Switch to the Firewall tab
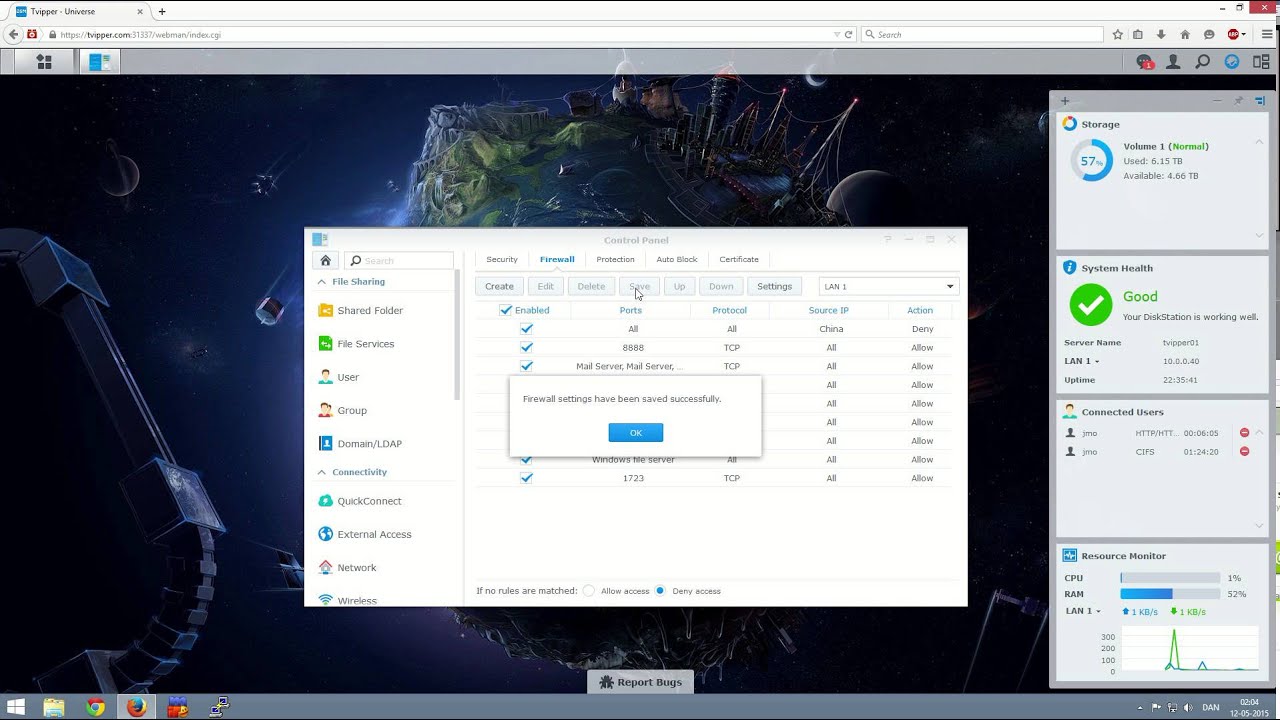 click(x=557, y=260)
